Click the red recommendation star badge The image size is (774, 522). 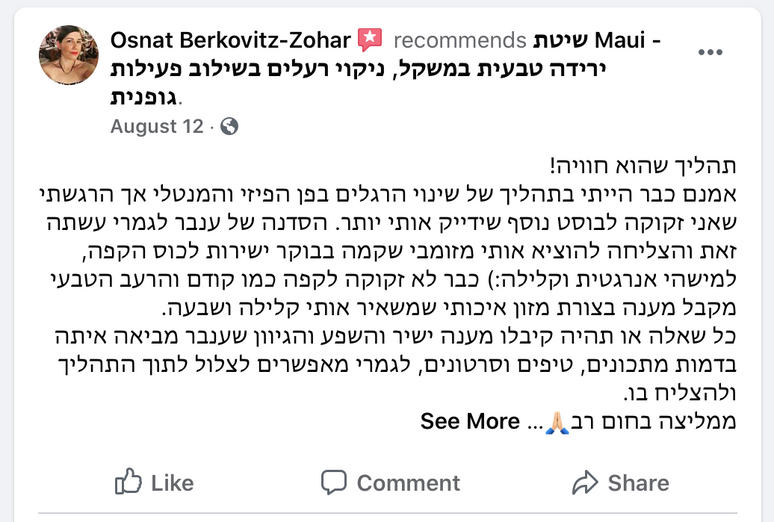point(371,41)
